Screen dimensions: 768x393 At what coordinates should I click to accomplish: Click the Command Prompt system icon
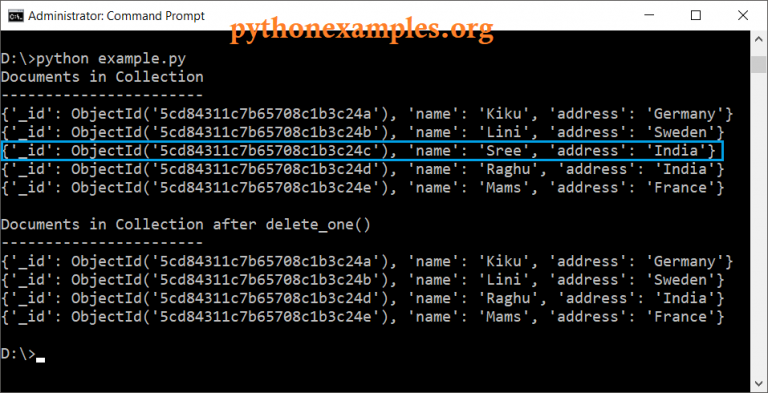point(16,16)
